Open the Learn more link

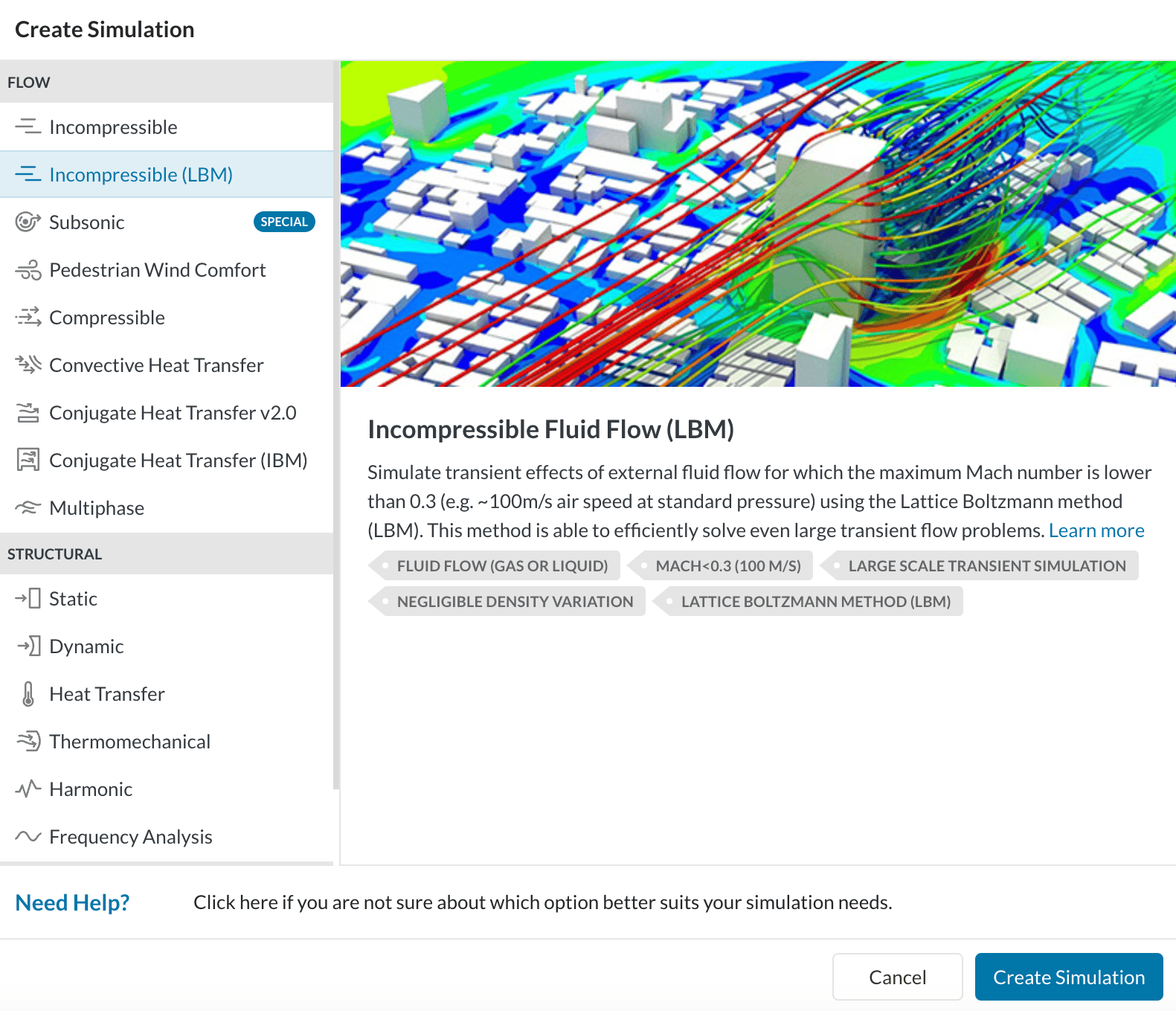point(1096,530)
